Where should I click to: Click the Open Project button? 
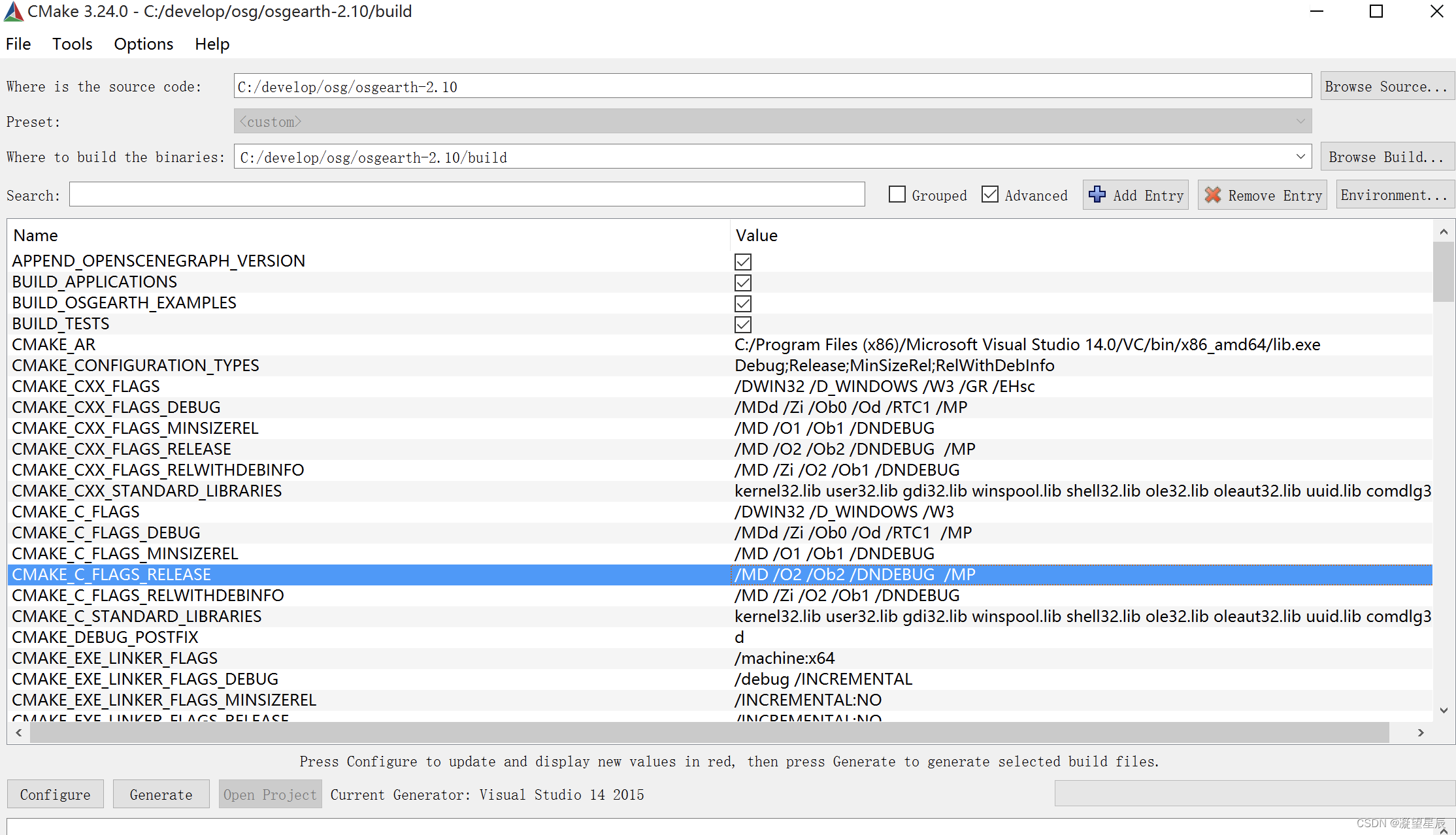click(270, 794)
